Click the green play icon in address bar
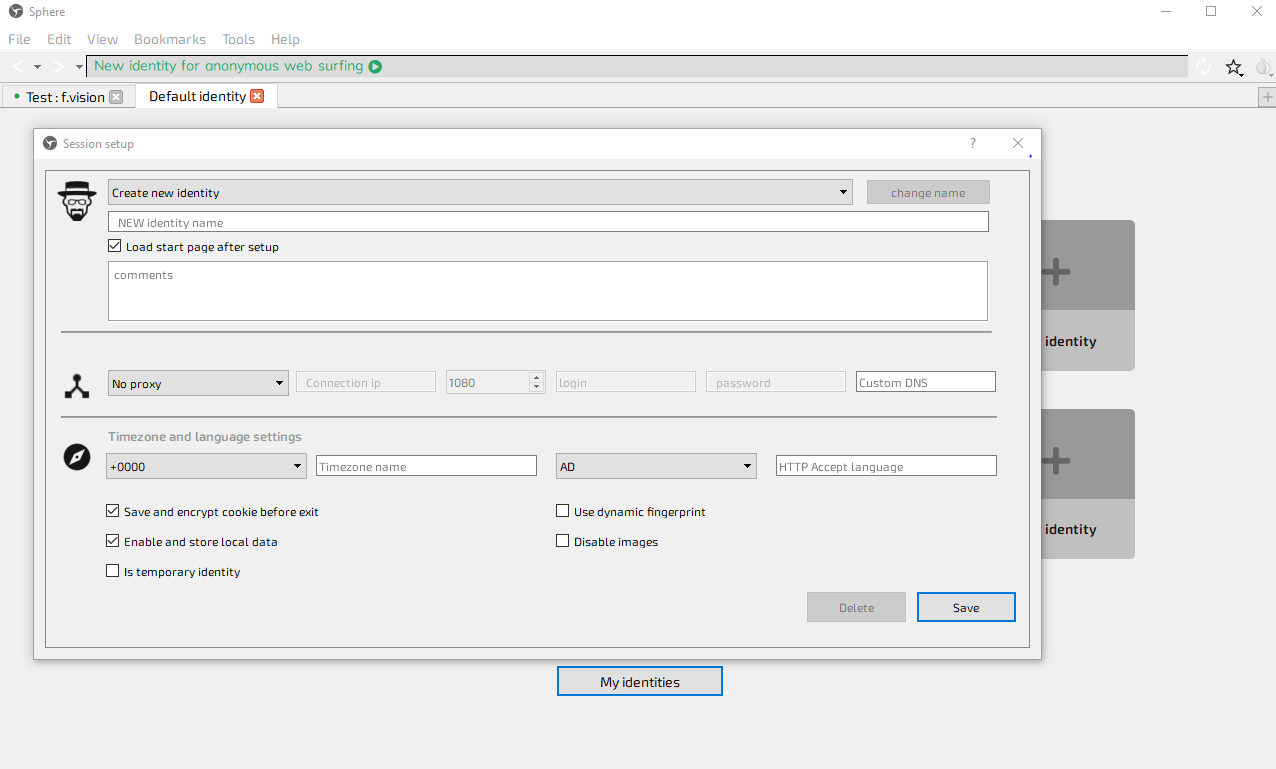Screen dimensions: 1276x769 375,67
